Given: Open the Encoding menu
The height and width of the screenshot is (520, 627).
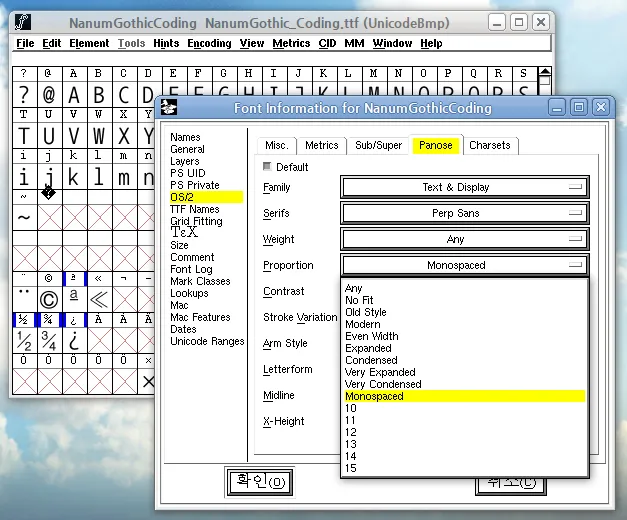Looking at the screenshot, I should 210,43.
